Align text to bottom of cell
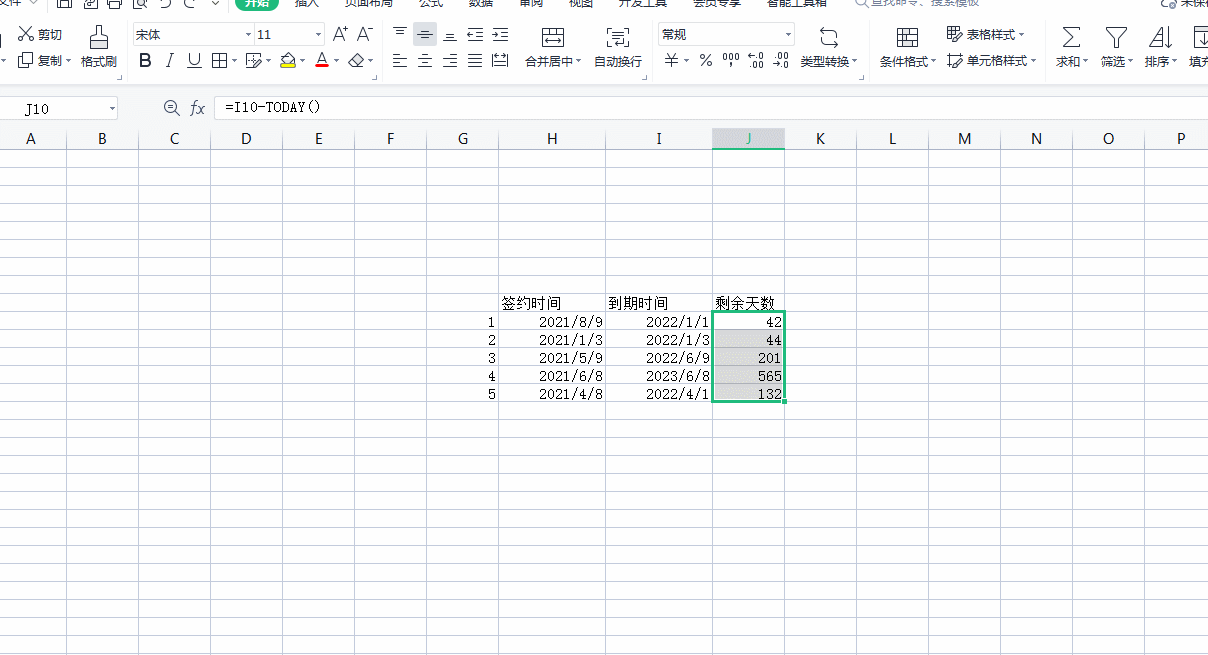This screenshot has height=655, width=1208. (x=450, y=35)
